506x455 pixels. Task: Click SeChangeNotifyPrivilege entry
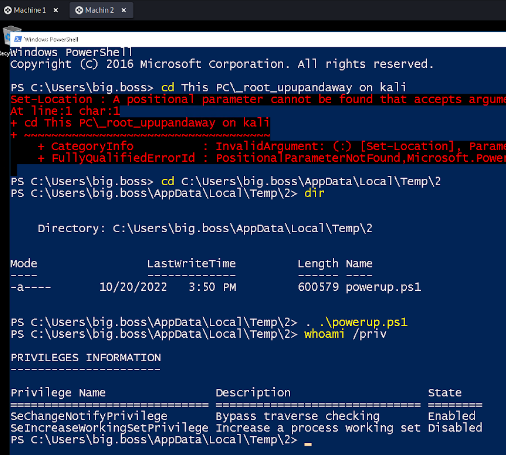pyautogui.click(x=89, y=416)
